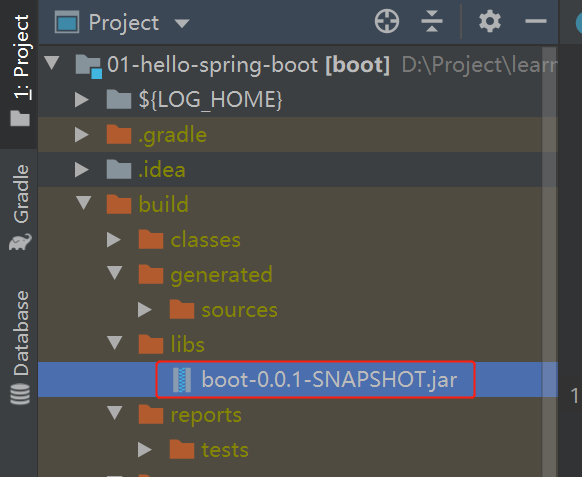The image size is (582, 477).
Task: Expand the .gradle folder arrow
Action: click(x=82, y=135)
